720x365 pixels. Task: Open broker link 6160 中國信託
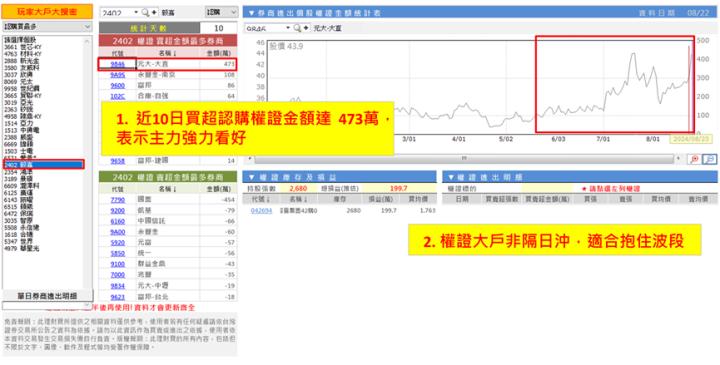click(x=118, y=221)
